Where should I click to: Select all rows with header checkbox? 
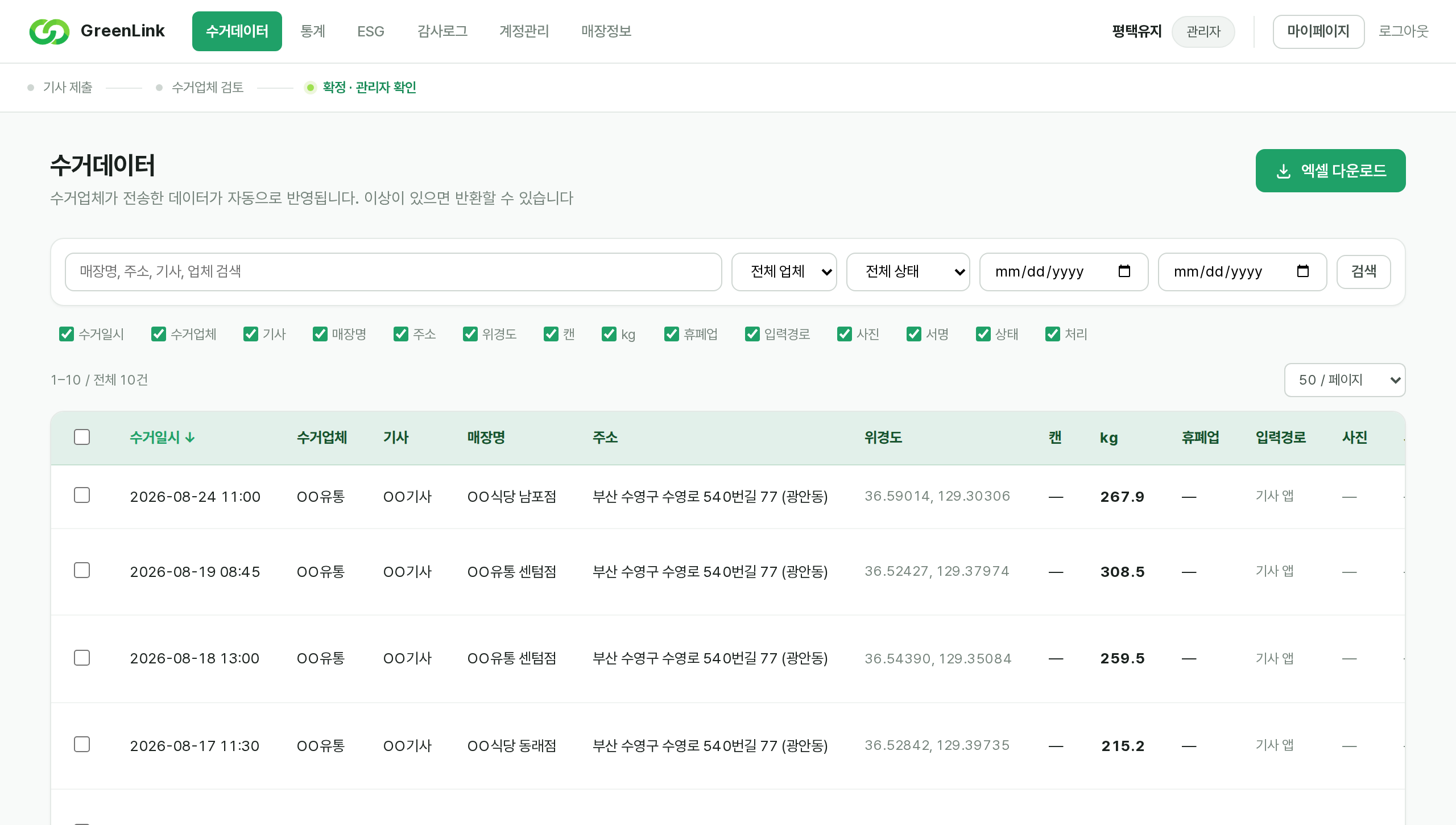[82, 437]
